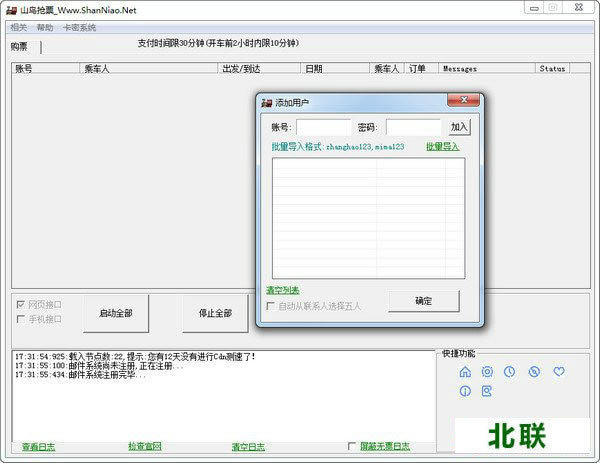This screenshot has height=463, width=600.
Task: Toggle the 屏蔽无票日志 checkbox
Action: [352, 446]
